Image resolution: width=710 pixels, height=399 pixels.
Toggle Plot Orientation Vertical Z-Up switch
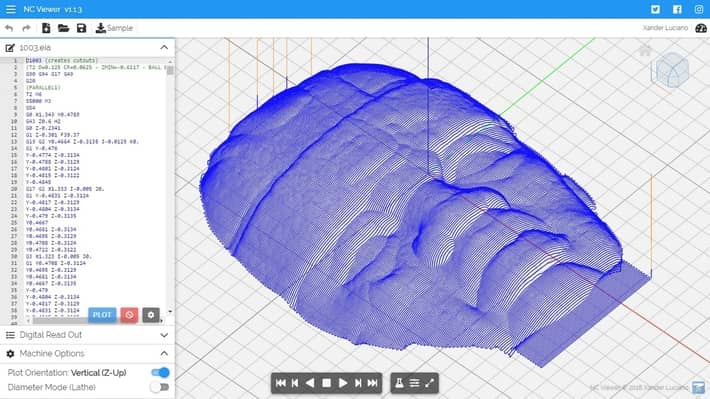click(160, 373)
